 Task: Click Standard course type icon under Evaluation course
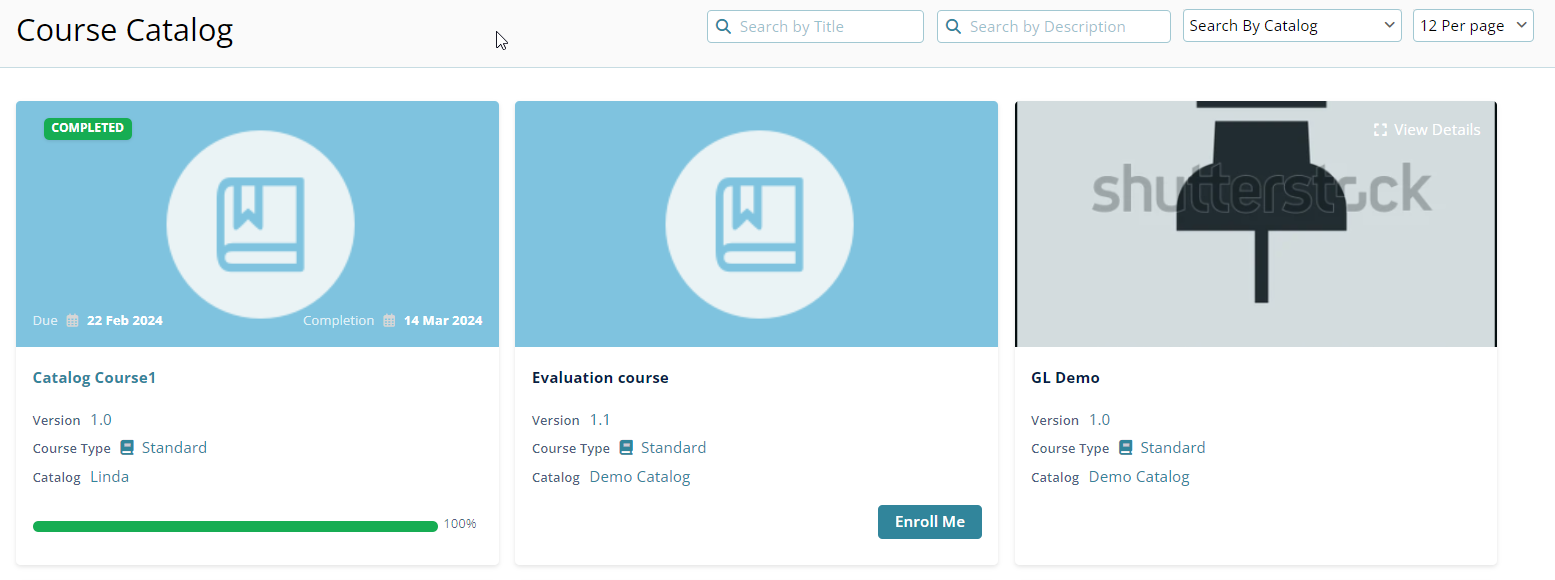[626, 448]
